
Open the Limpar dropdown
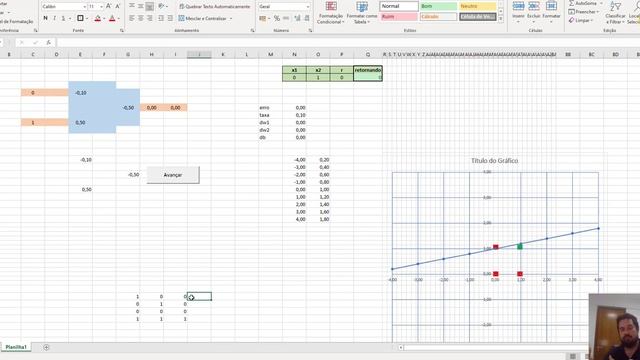click(x=581, y=20)
